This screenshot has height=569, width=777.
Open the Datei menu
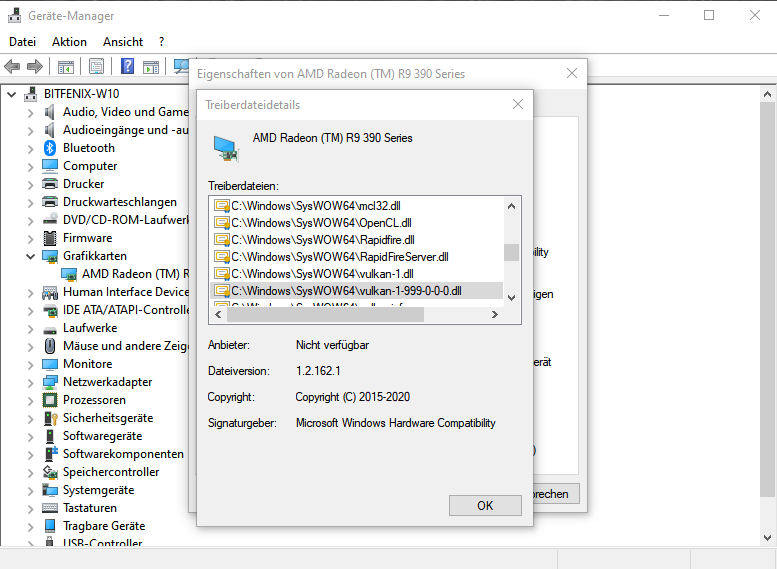[23, 42]
